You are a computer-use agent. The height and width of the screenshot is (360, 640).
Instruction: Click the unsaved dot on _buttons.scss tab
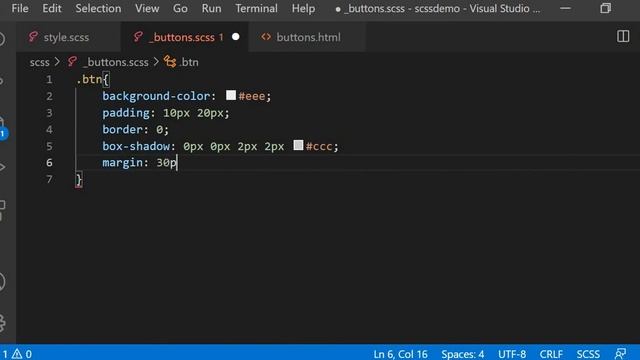(x=236, y=37)
